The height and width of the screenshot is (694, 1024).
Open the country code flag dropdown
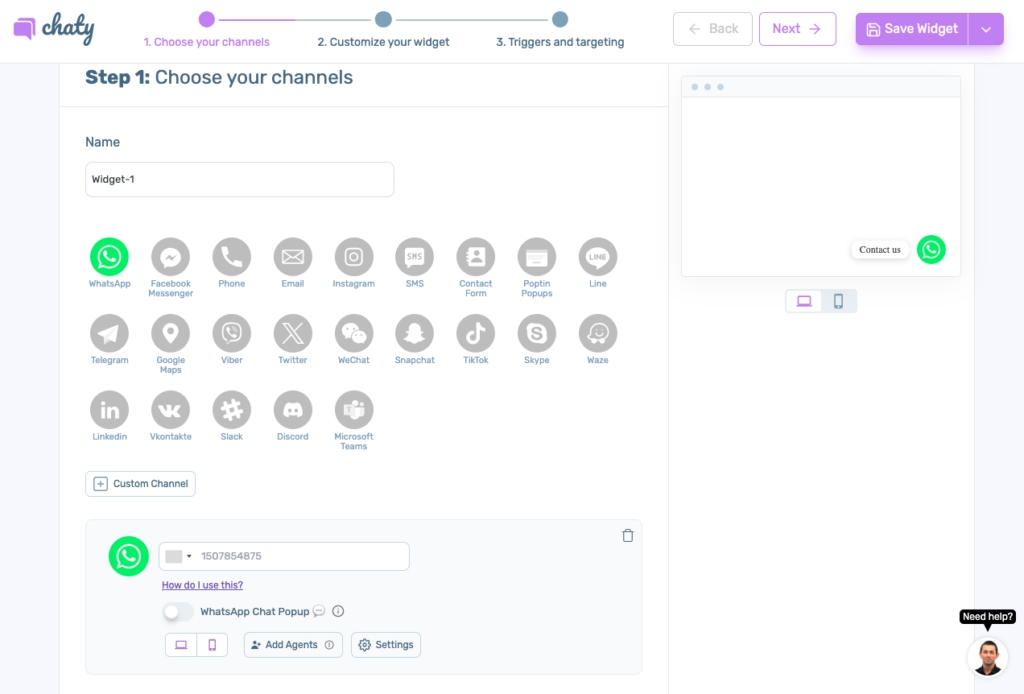pos(178,556)
